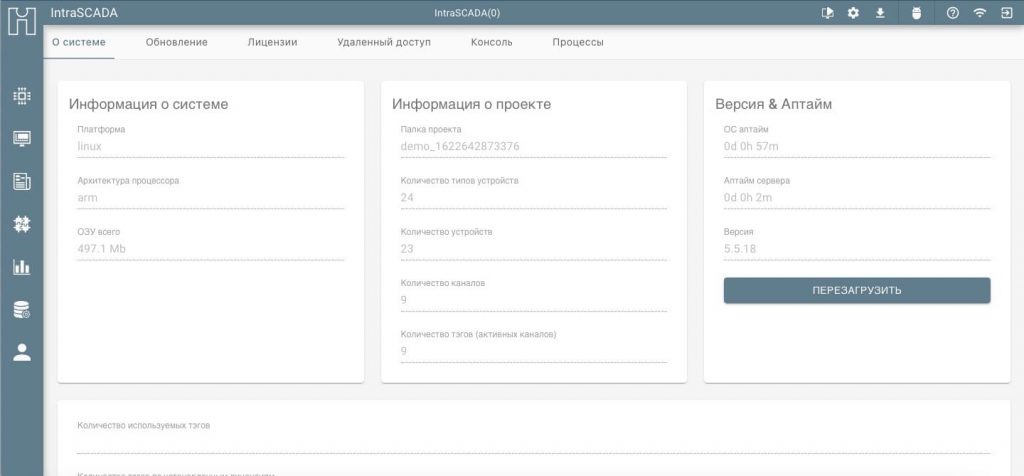This screenshot has height=476, width=1024.
Task: Open settings gear icon in header
Action: [853, 13]
